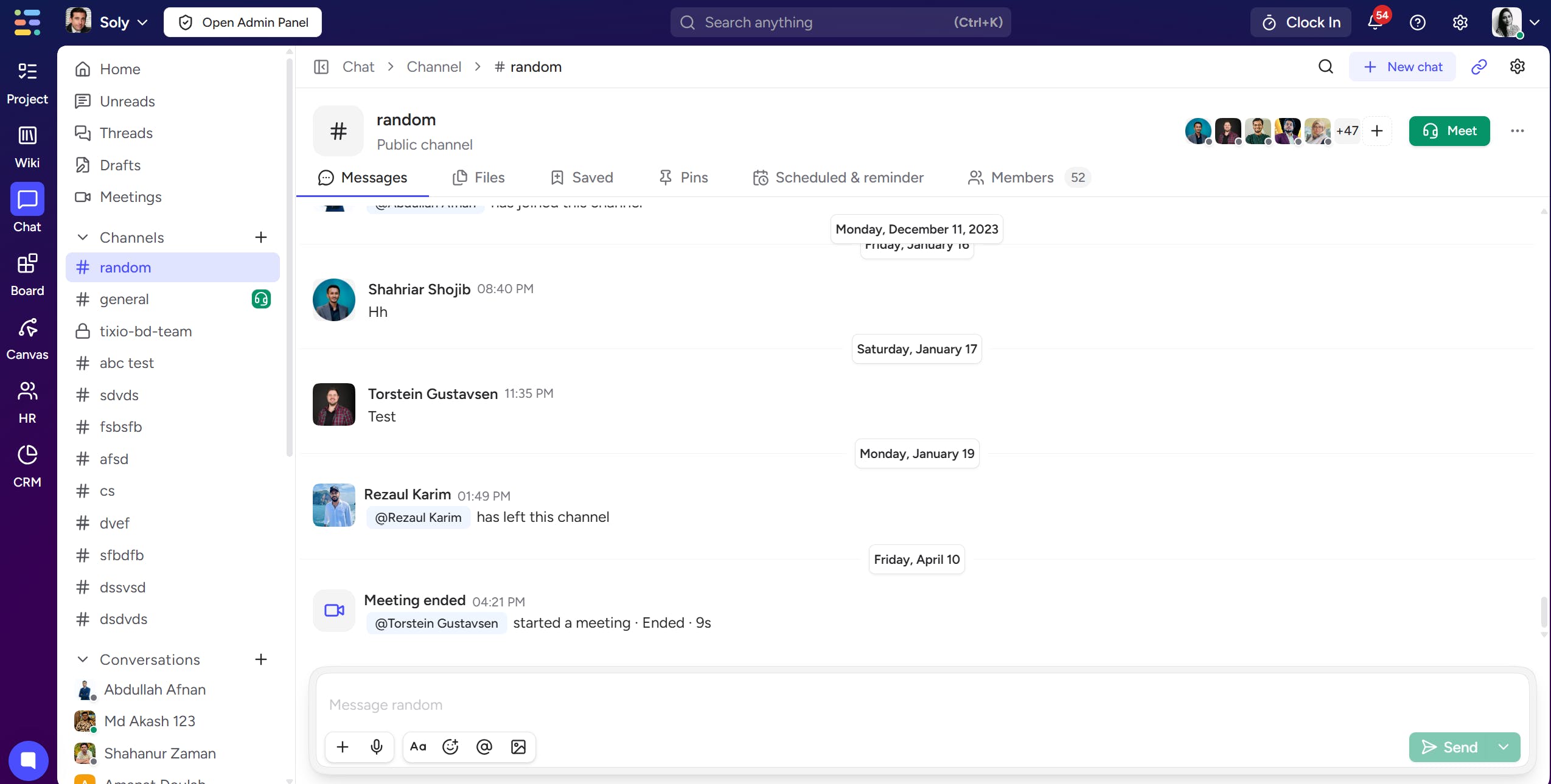
Task: Click the microphone voice message icon
Action: [377, 746]
